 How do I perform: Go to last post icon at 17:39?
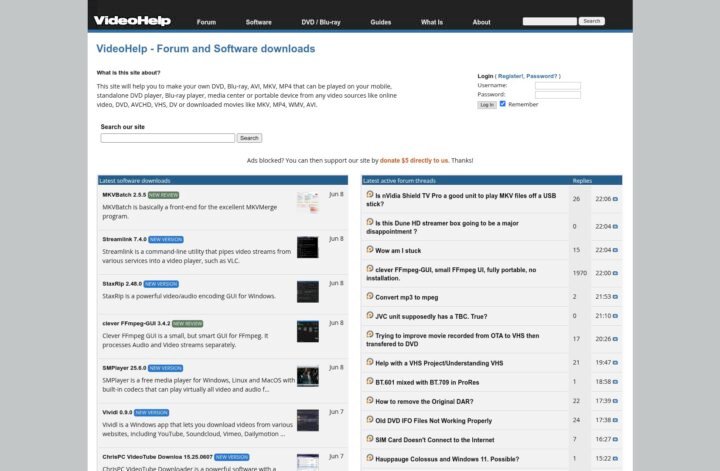pos(615,401)
